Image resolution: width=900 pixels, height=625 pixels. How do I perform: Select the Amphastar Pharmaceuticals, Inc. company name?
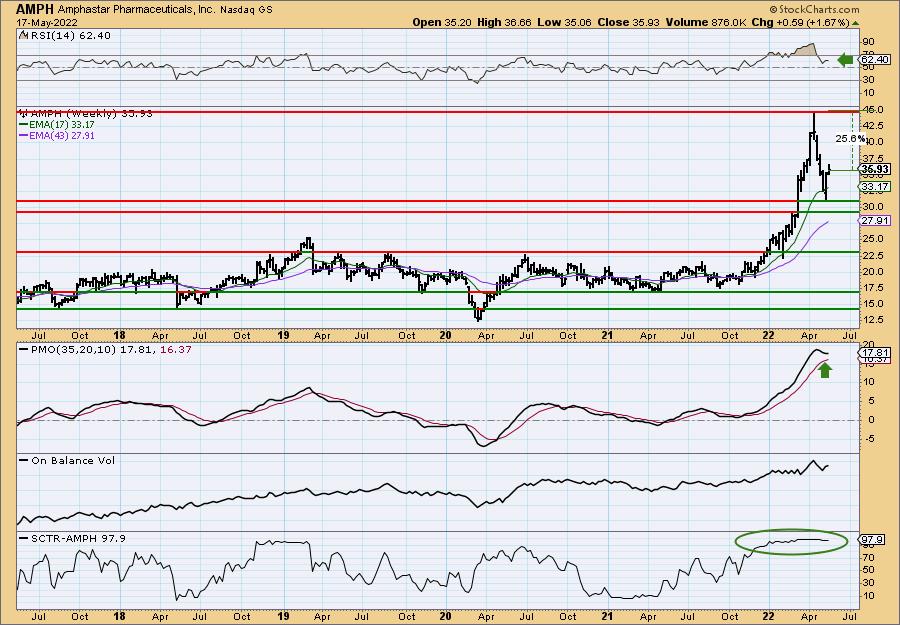coord(137,10)
